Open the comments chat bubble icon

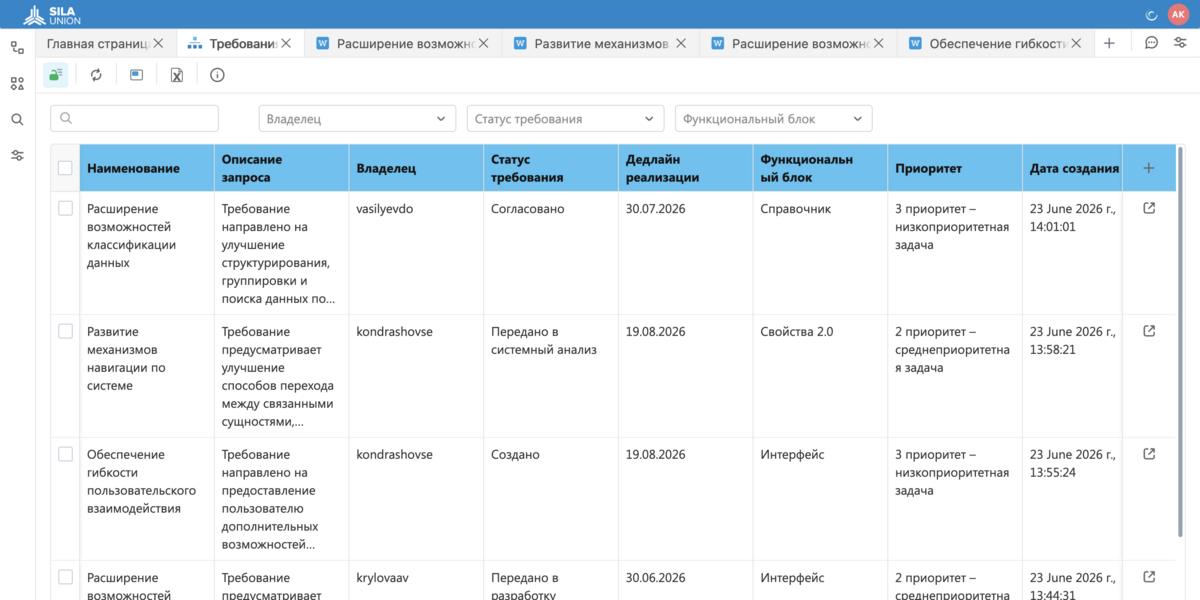click(1151, 43)
